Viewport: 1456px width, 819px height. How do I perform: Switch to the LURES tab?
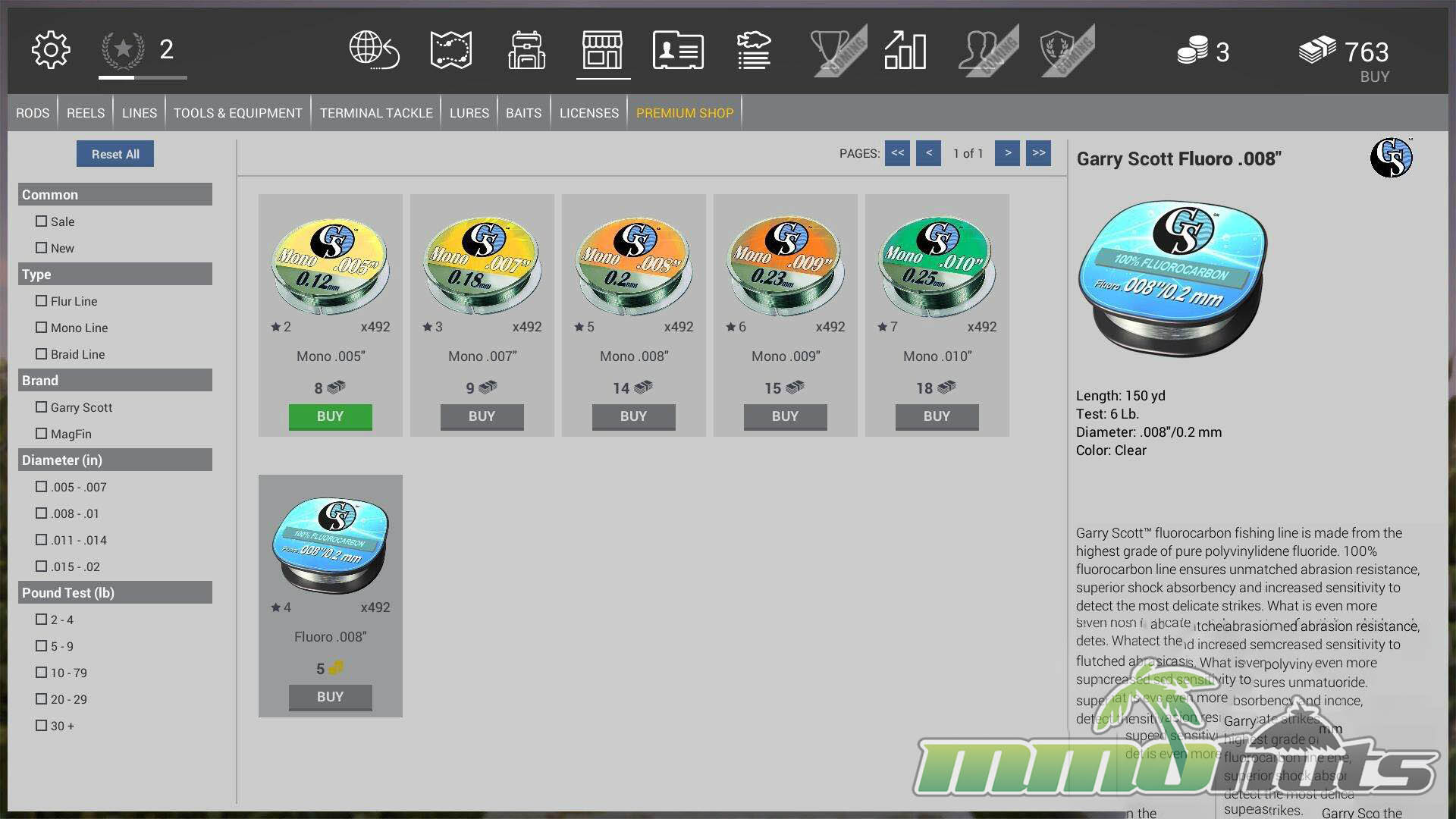click(469, 113)
